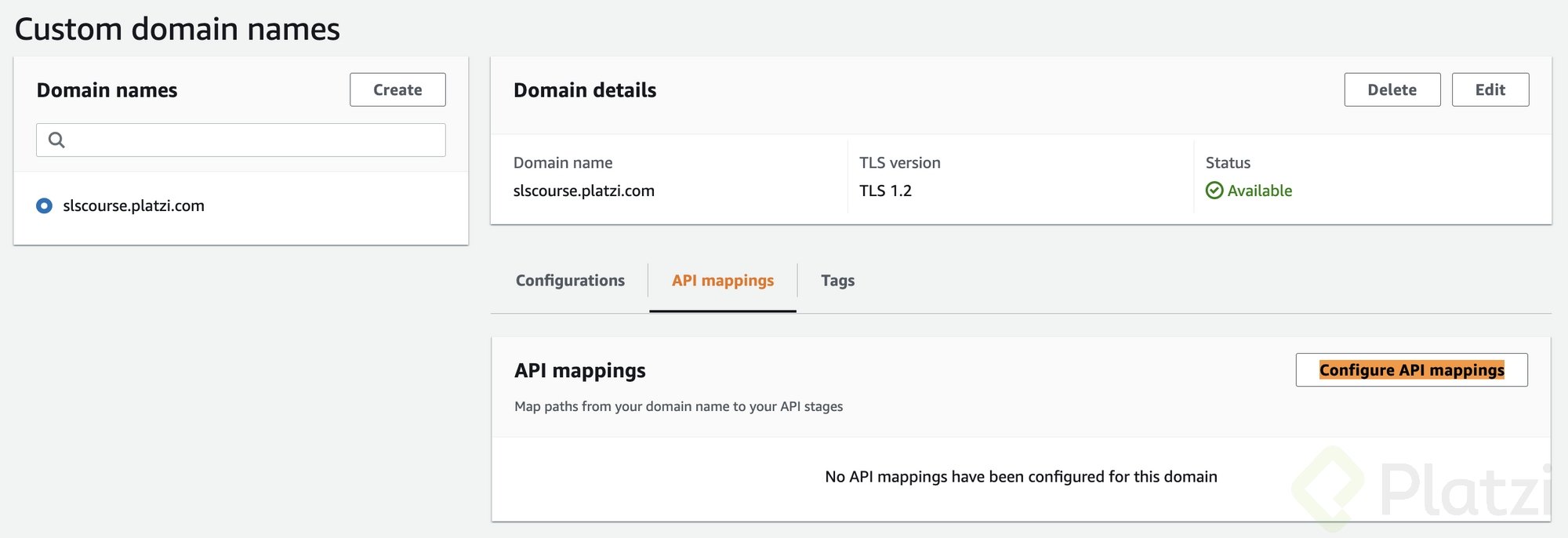The height and width of the screenshot is (538, 1568).
Task: Edit the domain details
Action: pos(1490,89)
